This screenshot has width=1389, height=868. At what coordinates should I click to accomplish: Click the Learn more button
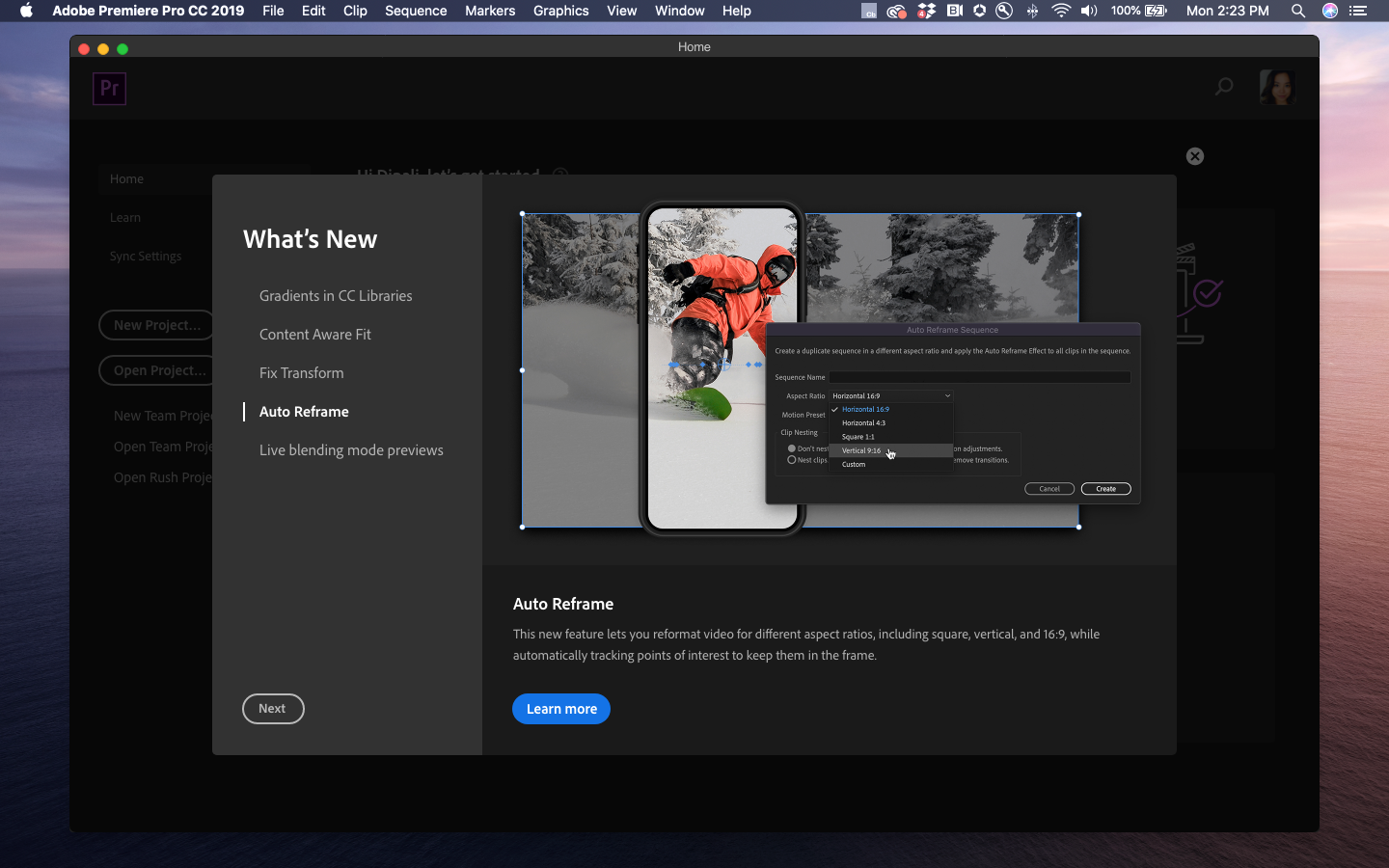[x=561, y=709]
